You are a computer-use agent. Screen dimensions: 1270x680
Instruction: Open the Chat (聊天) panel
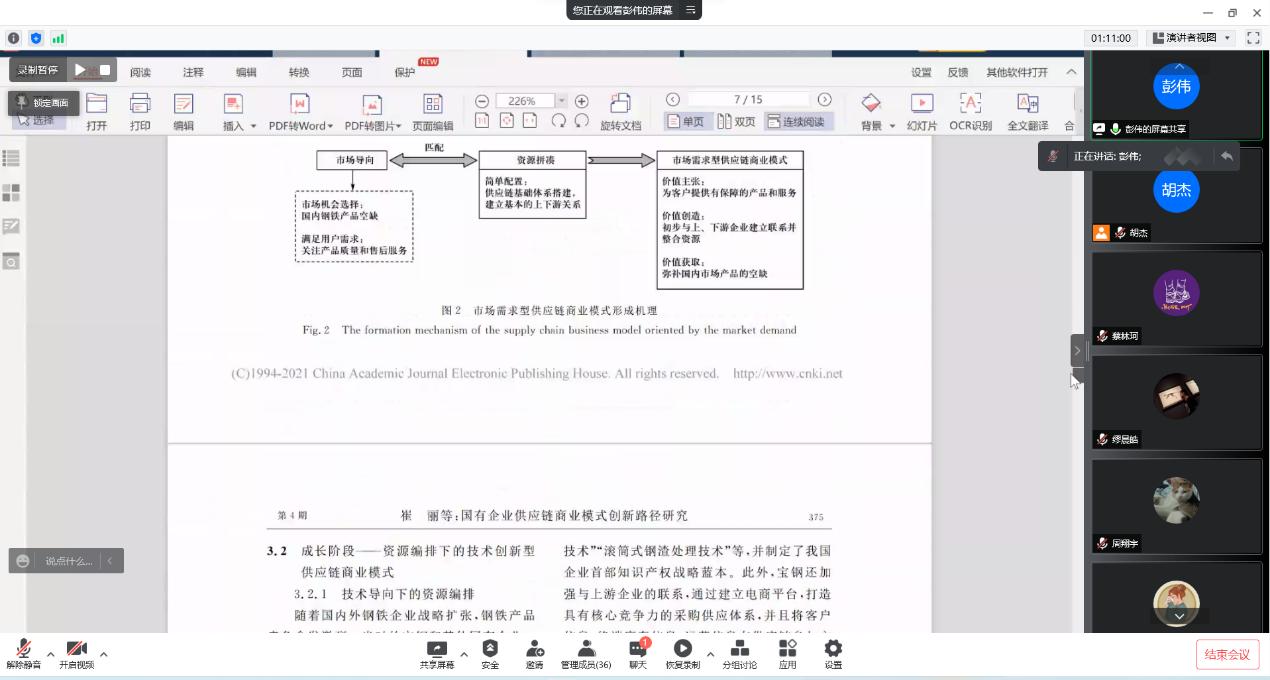click(637, 650)
